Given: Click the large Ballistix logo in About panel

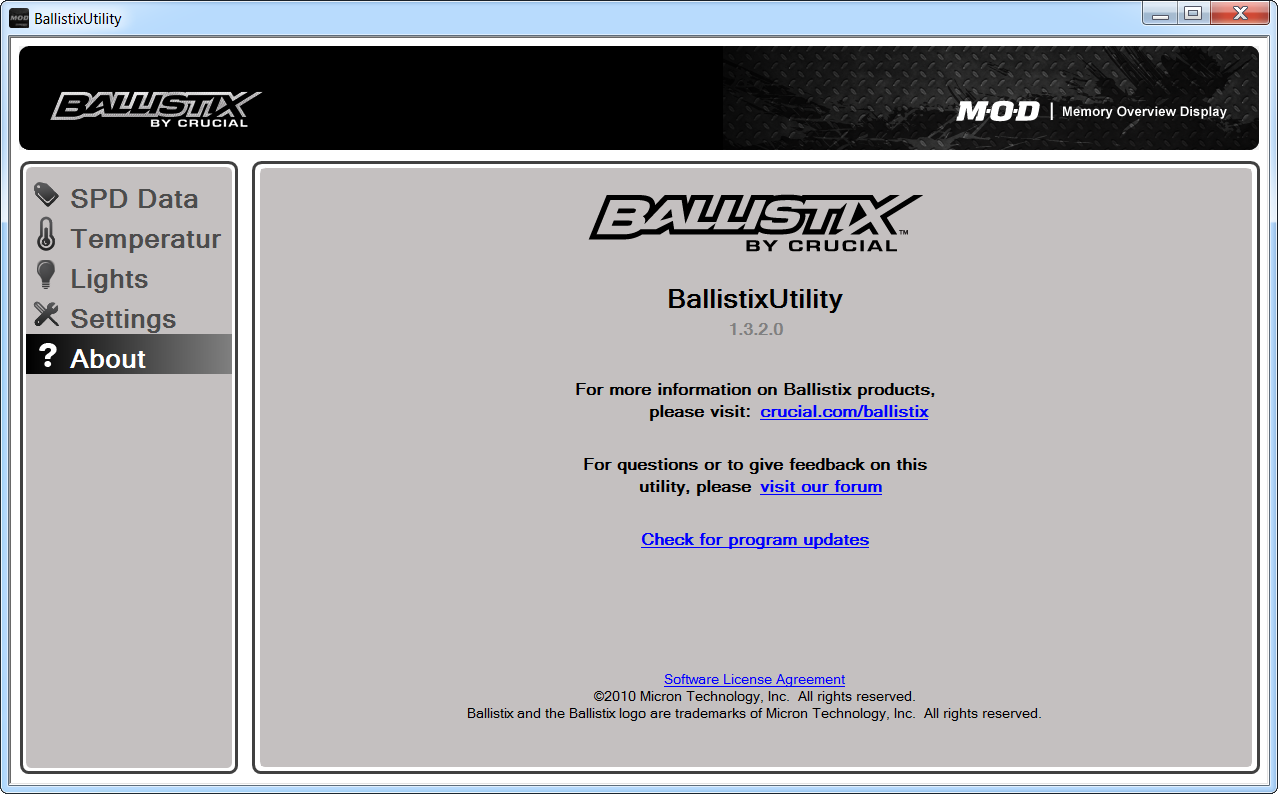Looking at the screenshot, I should click(754, 223).
